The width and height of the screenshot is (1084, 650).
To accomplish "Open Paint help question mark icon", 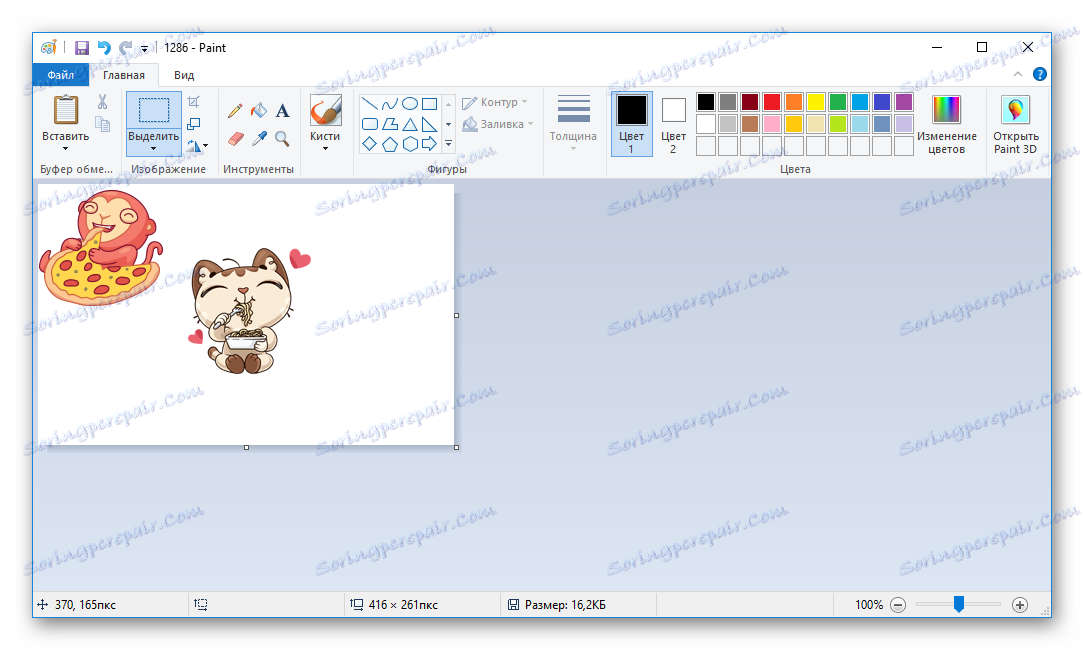I will (1039, 74).
